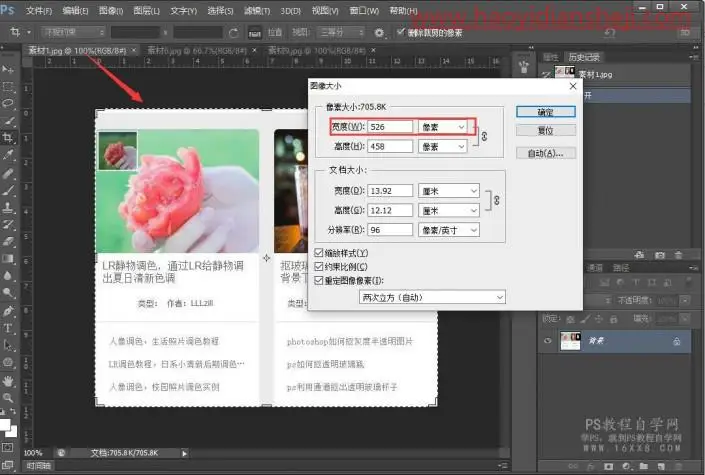Click 分辨率(R) input field 96
This screenshot has width=705, height=475.
tap(390, 230)
